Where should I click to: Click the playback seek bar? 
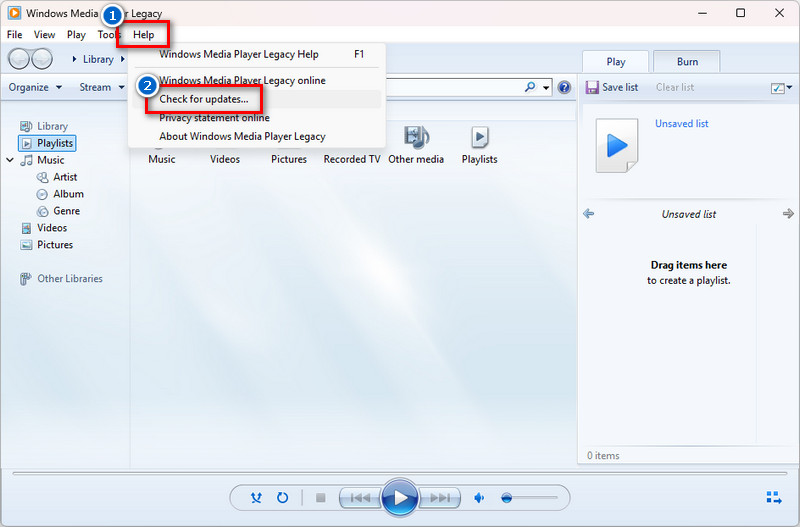(x=400, y=473)
